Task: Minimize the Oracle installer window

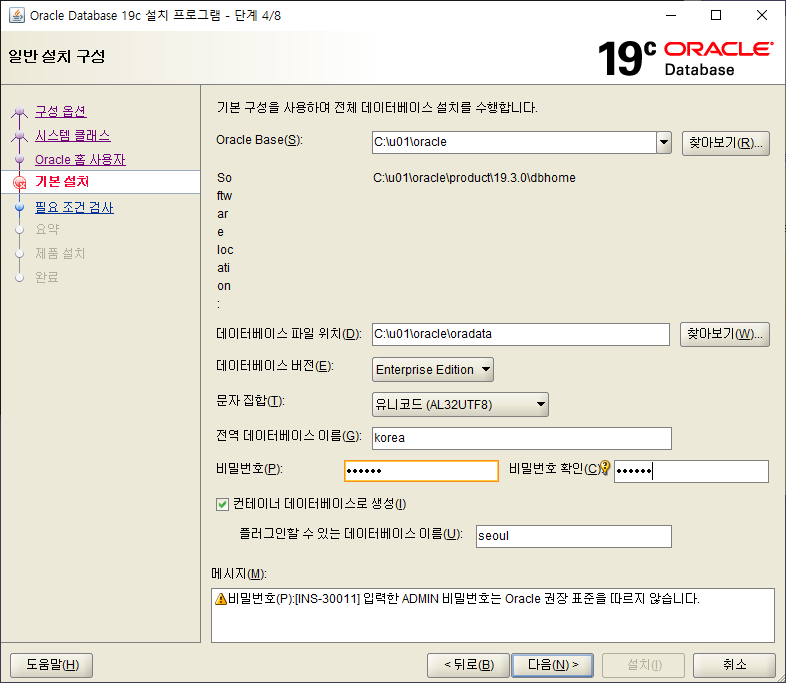Action: point(671,16)
